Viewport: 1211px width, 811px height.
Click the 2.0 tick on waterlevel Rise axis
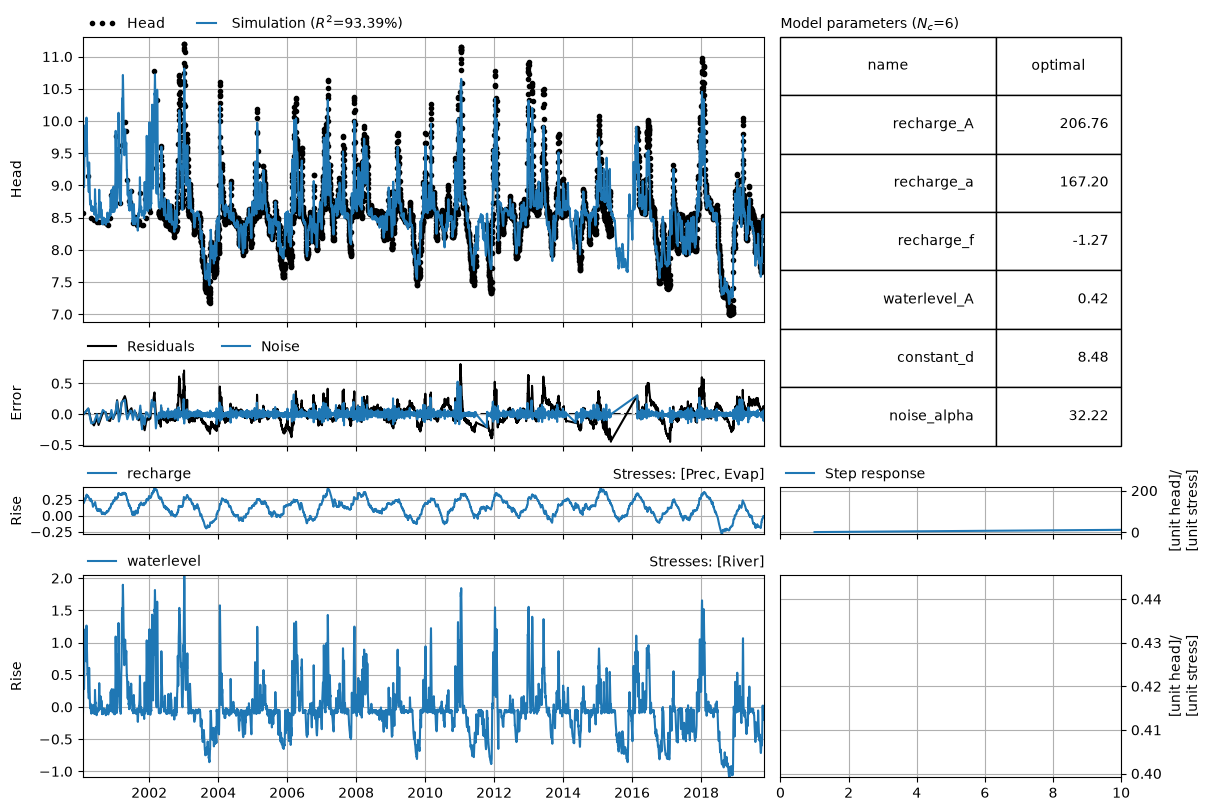[63, 579]
